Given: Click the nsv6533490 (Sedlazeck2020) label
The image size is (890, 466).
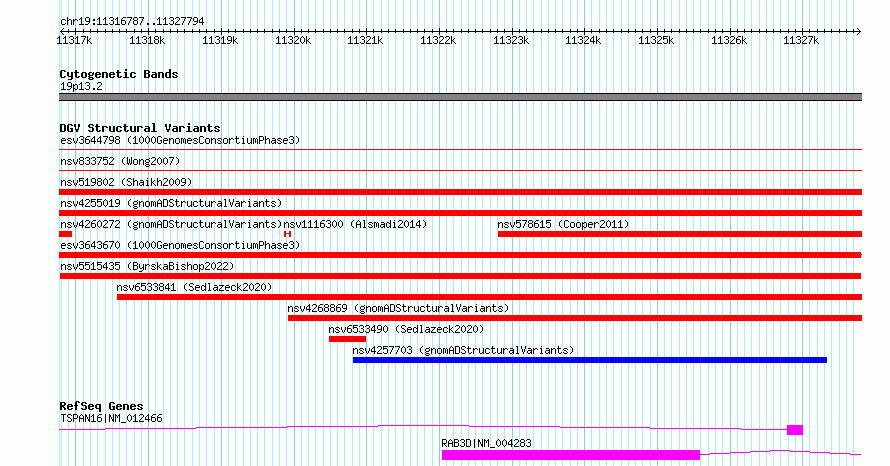Looking at the screenshot, I should point(406,329).
